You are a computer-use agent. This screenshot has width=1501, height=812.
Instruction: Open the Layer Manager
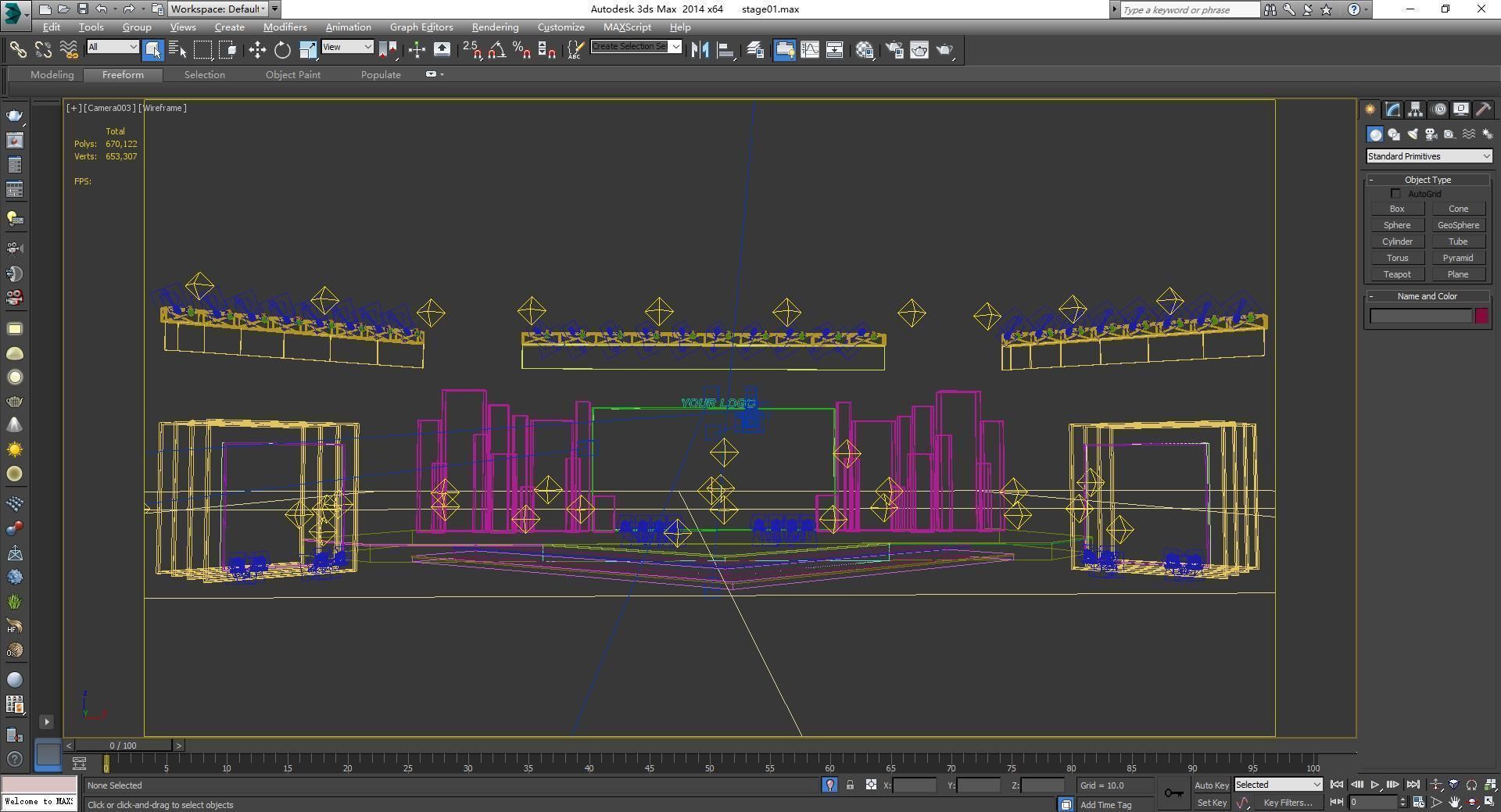(755, 50)
